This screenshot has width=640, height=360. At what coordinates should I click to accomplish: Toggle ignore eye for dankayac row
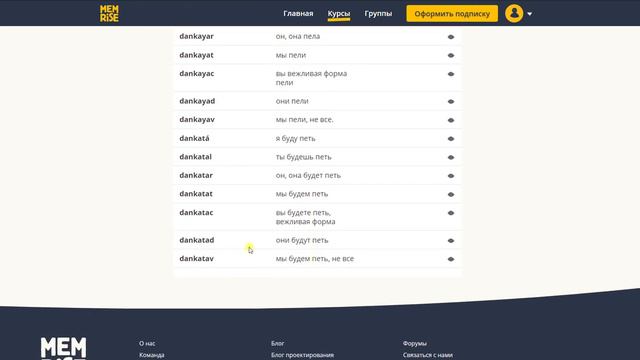tap(451, 74)
